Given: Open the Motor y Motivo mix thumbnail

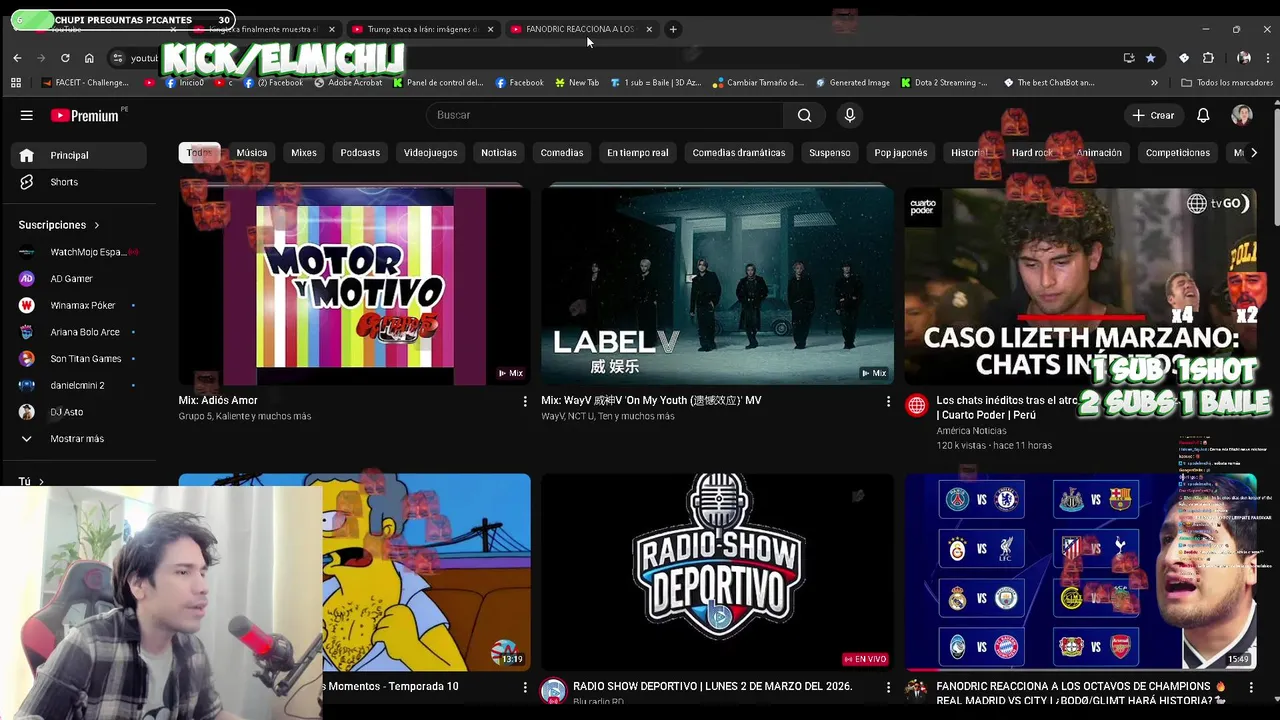Looking at the screenshot, I should coord(355,285).
